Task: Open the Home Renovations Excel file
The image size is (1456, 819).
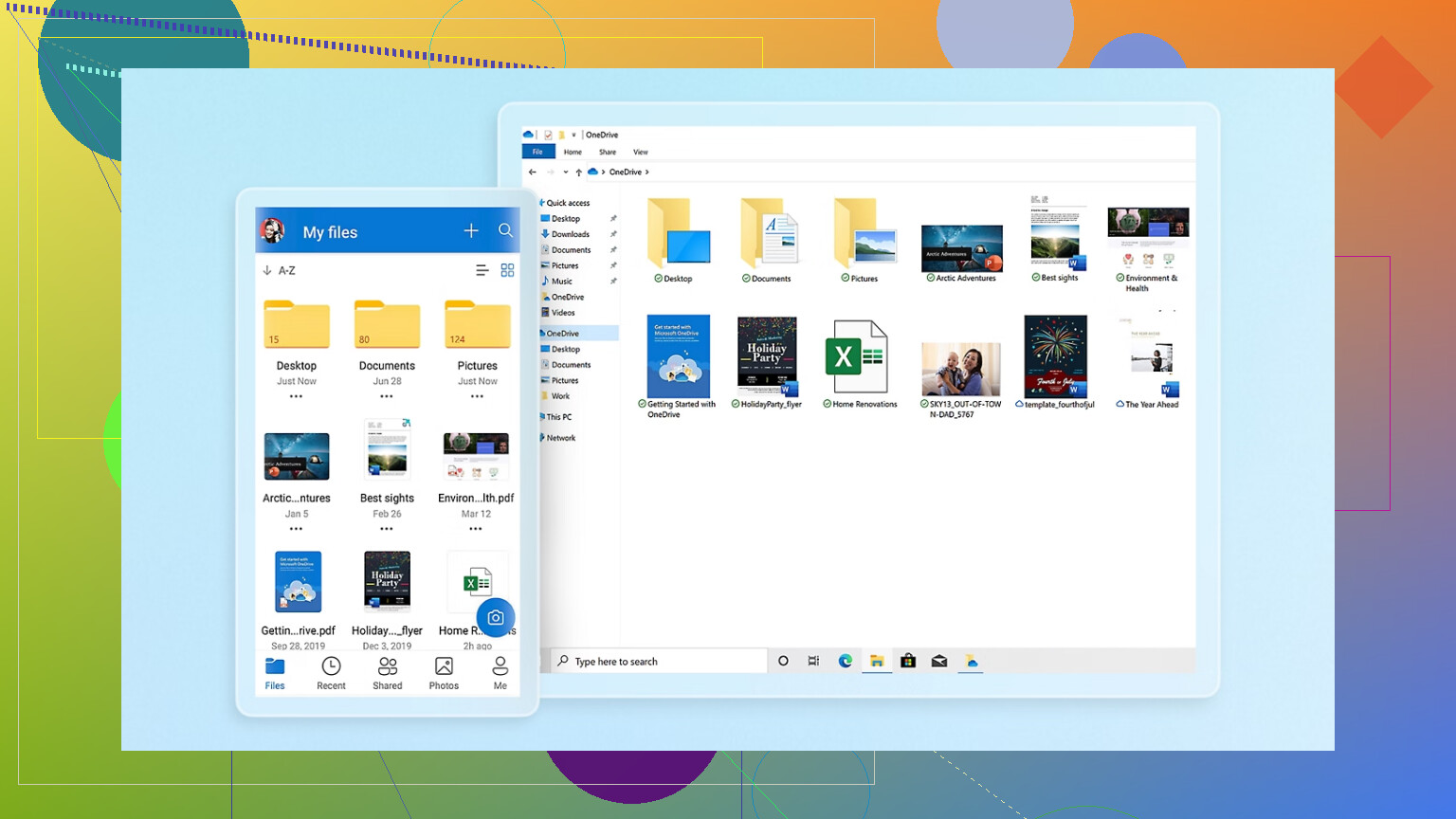Action: click(x=858, y=357)
